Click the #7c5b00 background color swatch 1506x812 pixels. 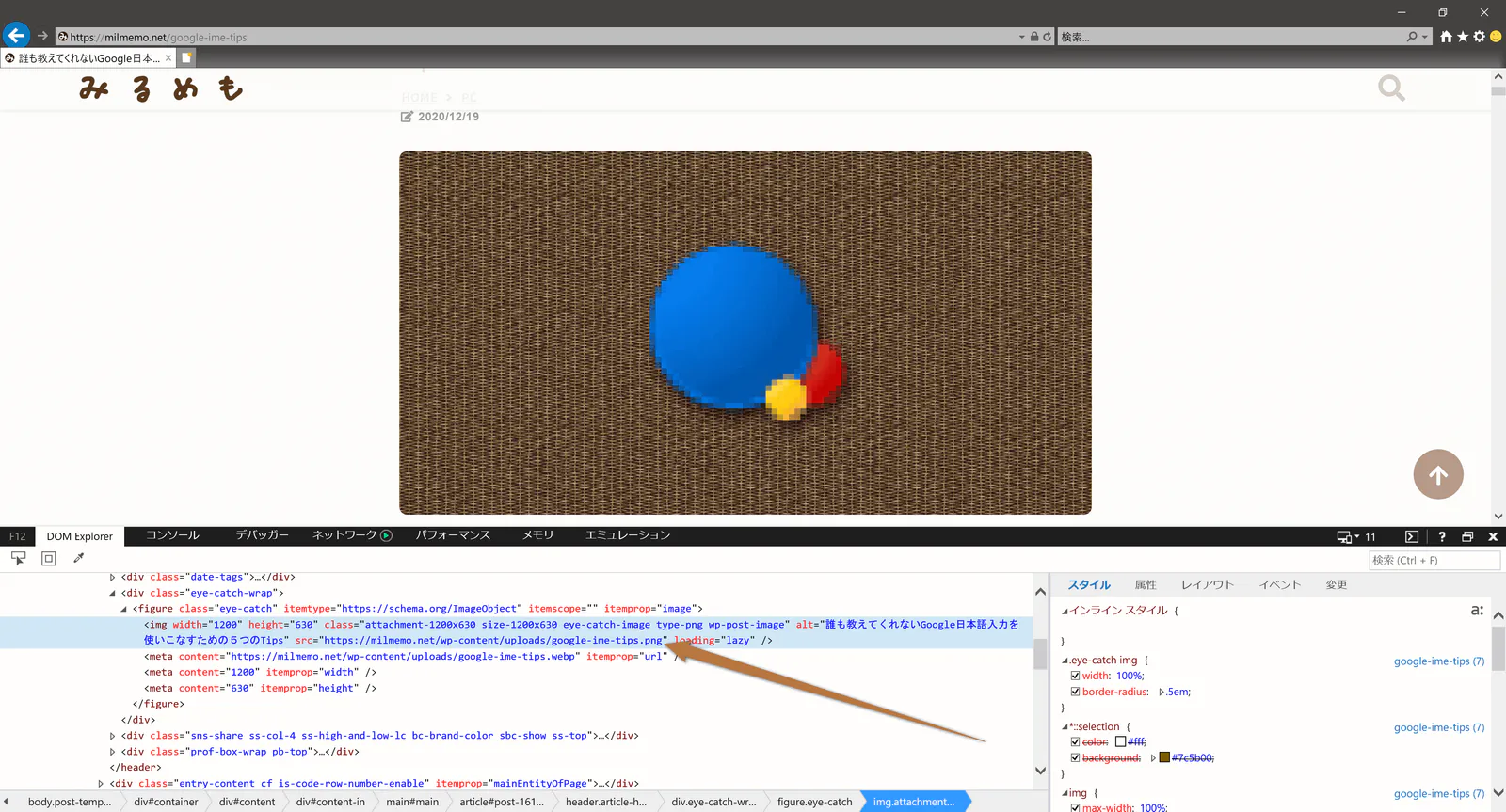(1164, 757)
